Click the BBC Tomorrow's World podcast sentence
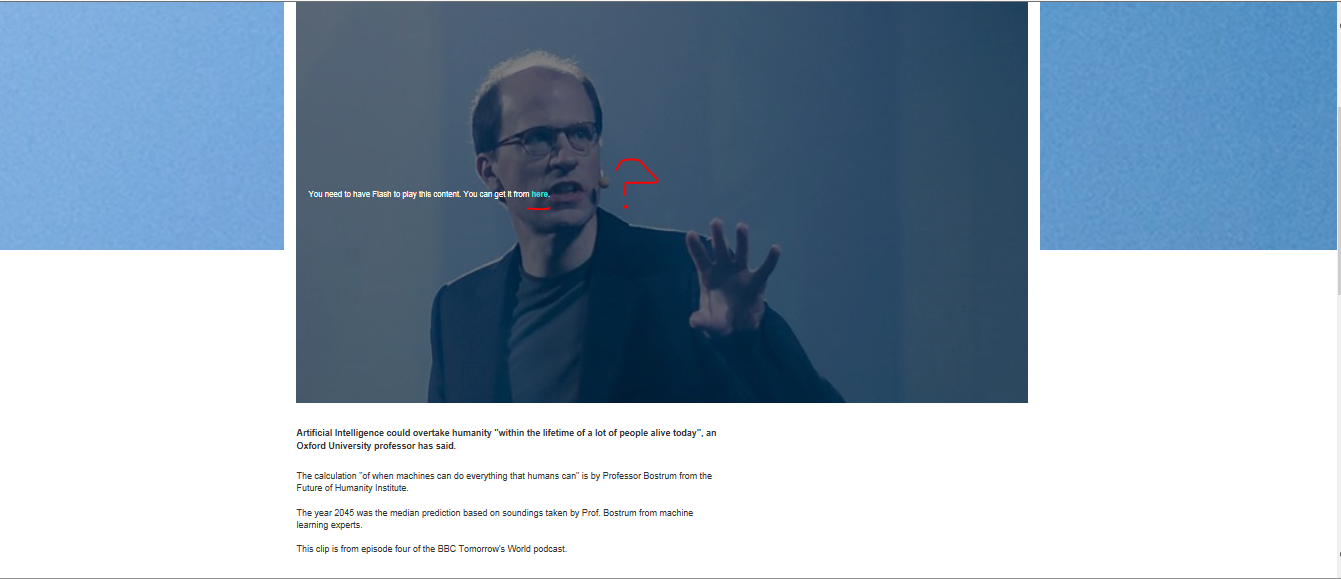Viewport: 1341px width, 579px height. (x=432, y=549)
